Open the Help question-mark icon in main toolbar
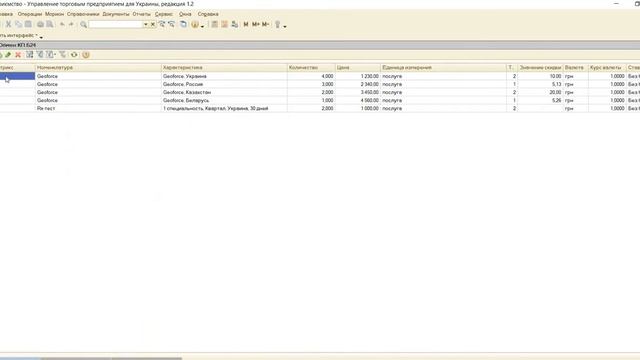This screenshot has width=640, height=360. [x=195, y=24]
